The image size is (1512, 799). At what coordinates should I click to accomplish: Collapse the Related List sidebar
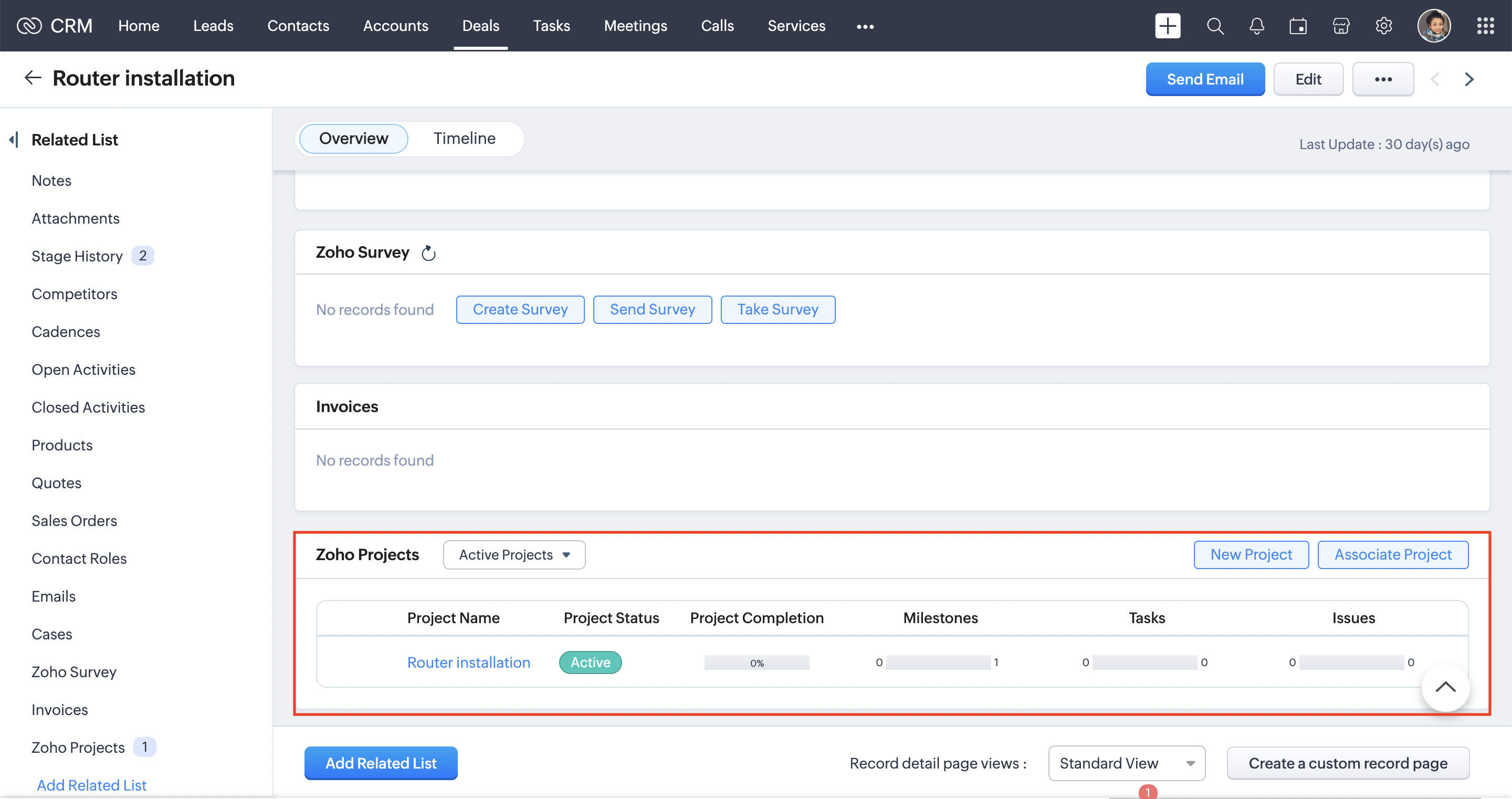click(x=14, y=140)
